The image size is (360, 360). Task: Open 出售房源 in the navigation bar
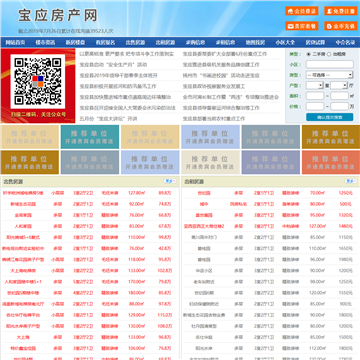point(135,42)
